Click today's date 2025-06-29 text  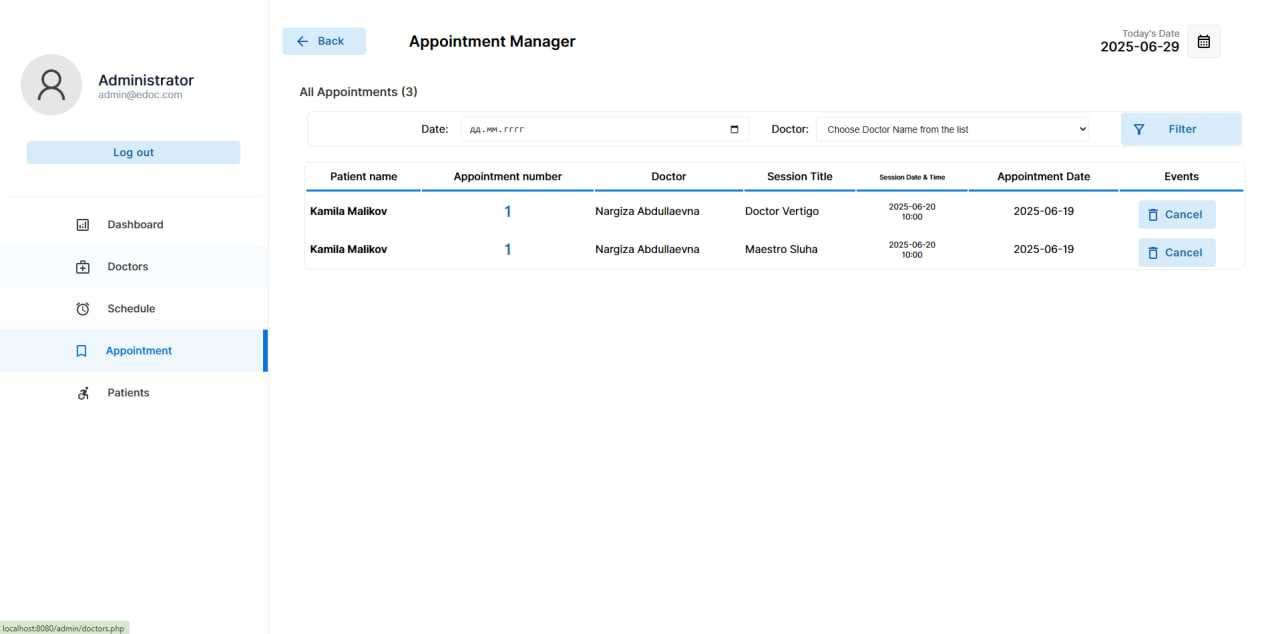[x=1140, y=47]
